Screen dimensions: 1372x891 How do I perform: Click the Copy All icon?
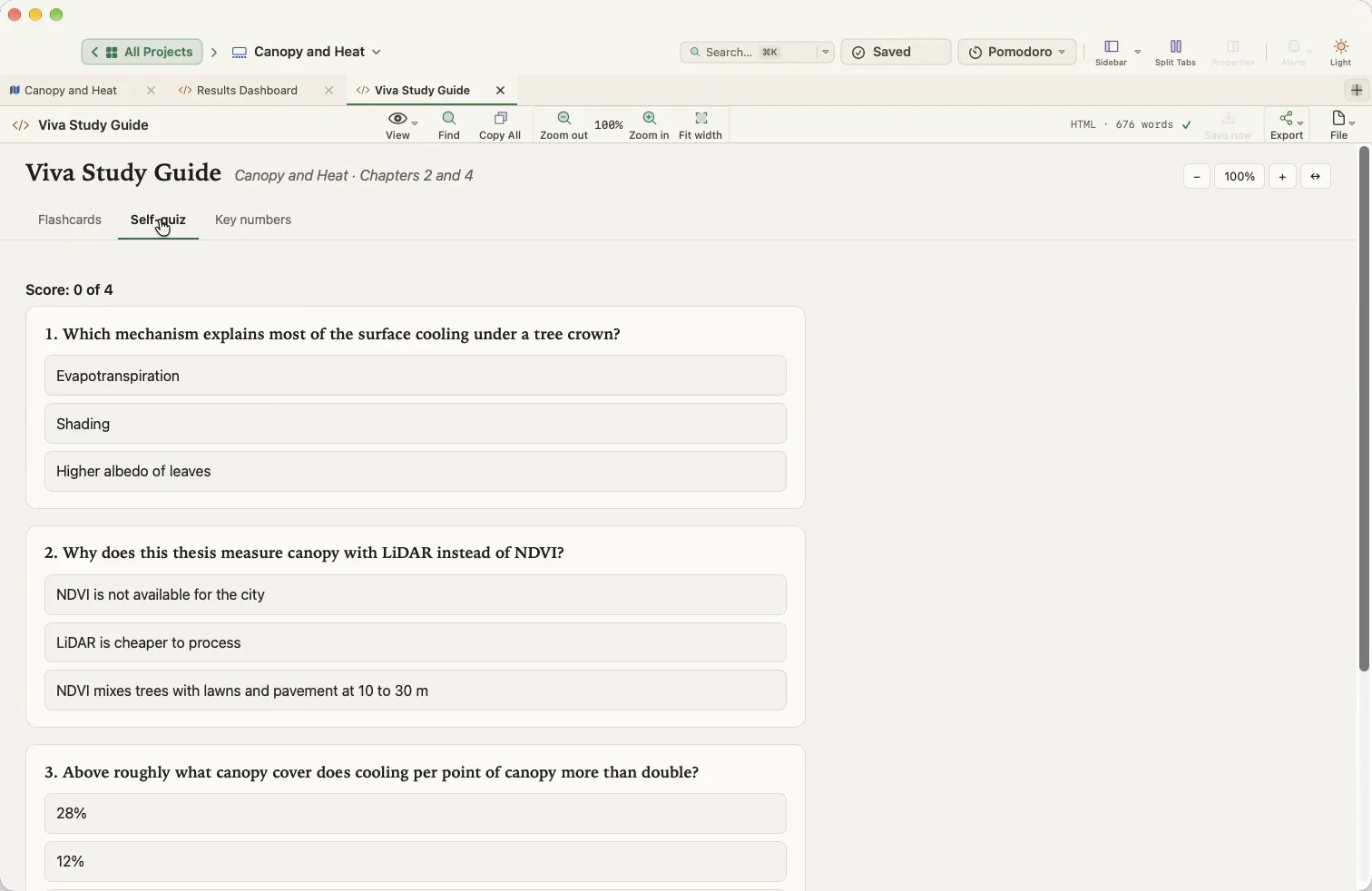pos(500,119)
